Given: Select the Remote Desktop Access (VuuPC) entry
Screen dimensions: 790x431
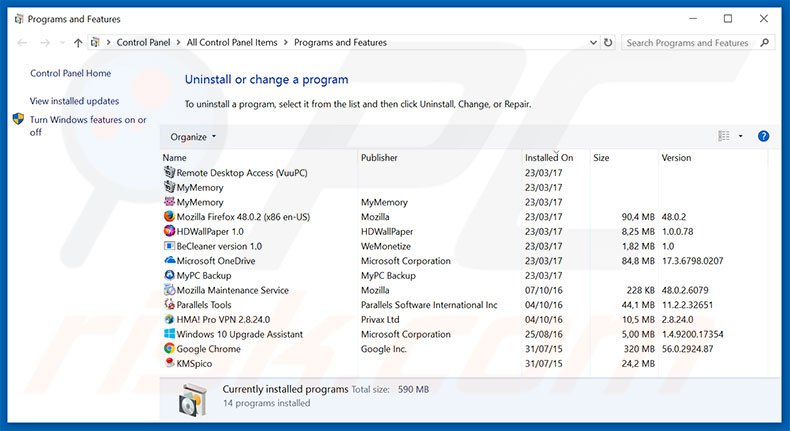Looking at the screenshot, I should pyautogui.click(x=242, y=172).
